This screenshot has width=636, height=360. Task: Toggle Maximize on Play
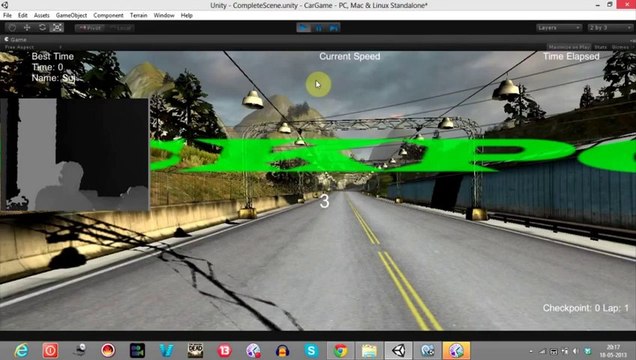tap(569, 47)
